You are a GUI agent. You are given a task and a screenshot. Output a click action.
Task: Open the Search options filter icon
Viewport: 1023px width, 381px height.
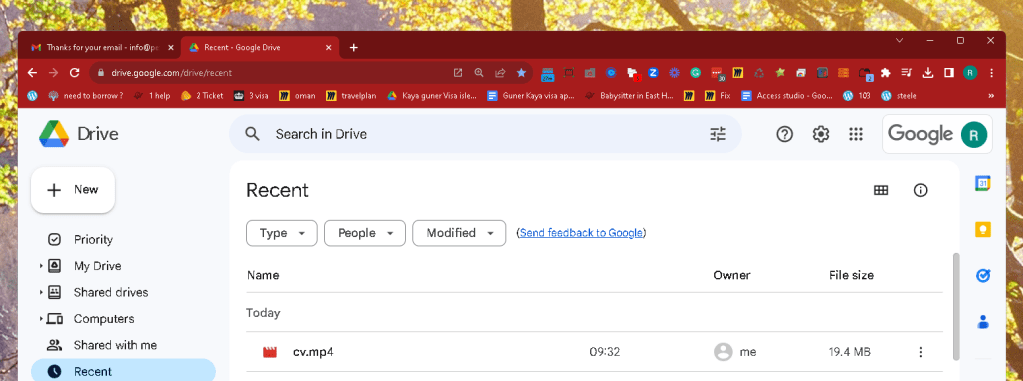click(718, 134)
